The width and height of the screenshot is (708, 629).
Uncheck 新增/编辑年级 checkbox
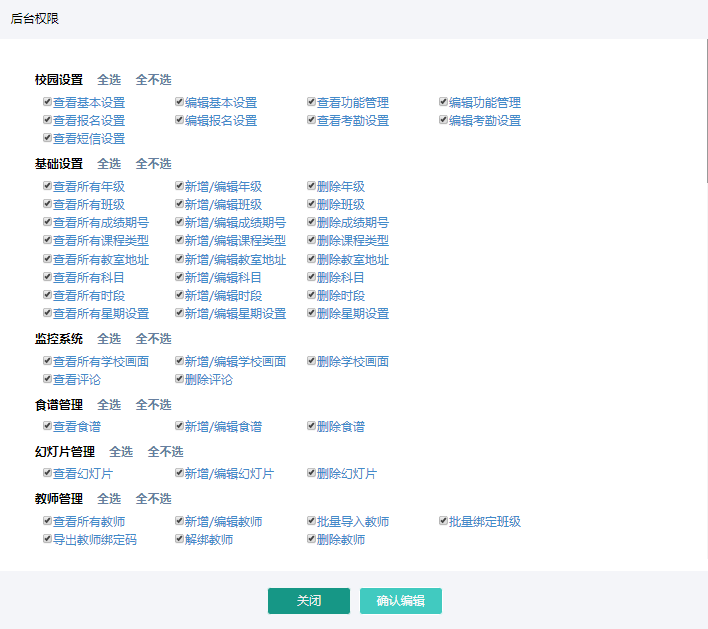pyautogui.click(x=179, y=186)
